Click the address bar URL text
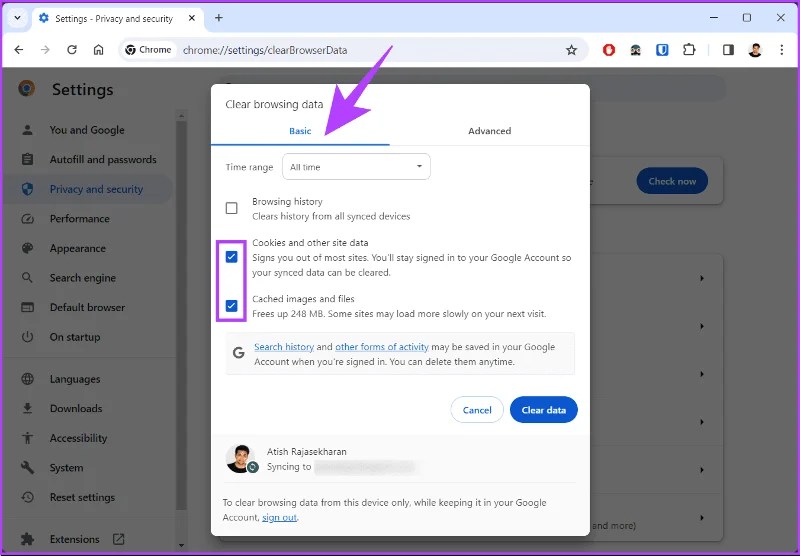The width and height of the screenshot is (800, 556). click(x=265, y=50)
